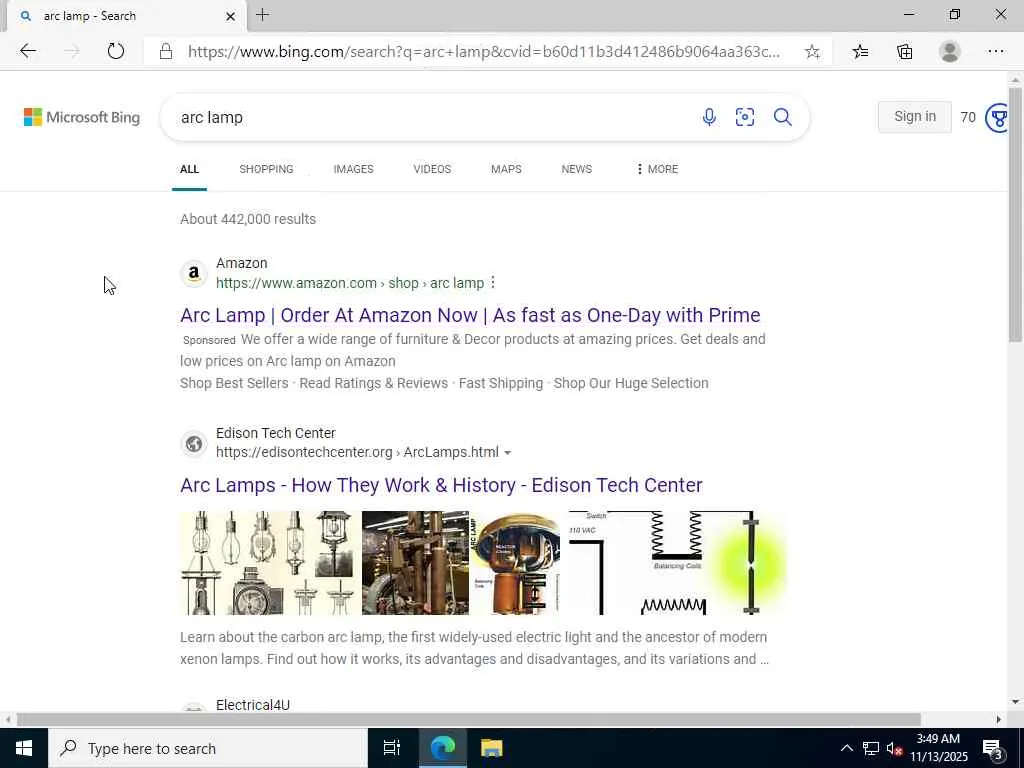Click the profile avatar icon
Screen dimensions: 1024x768
[950, 52]
